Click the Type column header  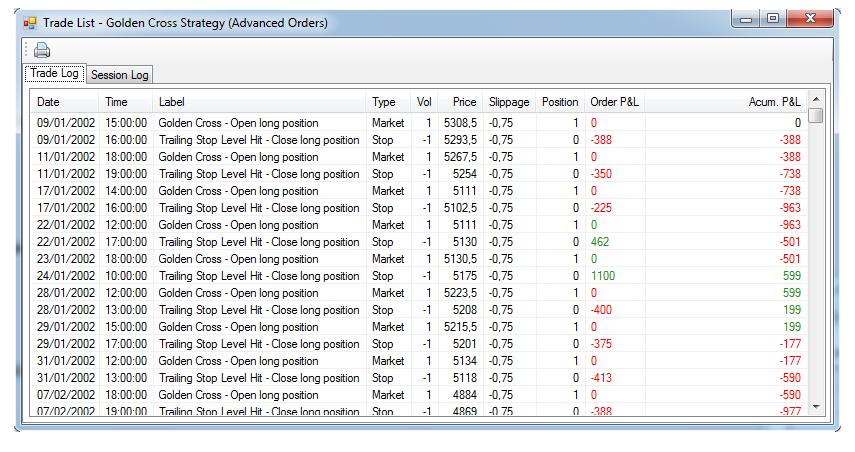tap(383, 102)
